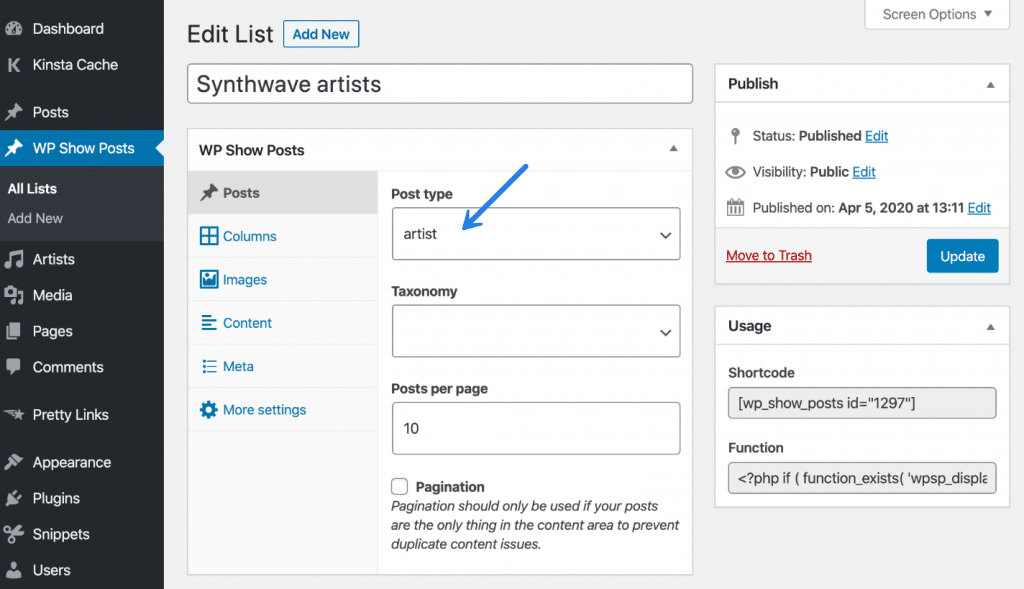Viewport: 1024px width, 589px height.
Task: Click the Shortcode field
Action: tap(862, 403)
